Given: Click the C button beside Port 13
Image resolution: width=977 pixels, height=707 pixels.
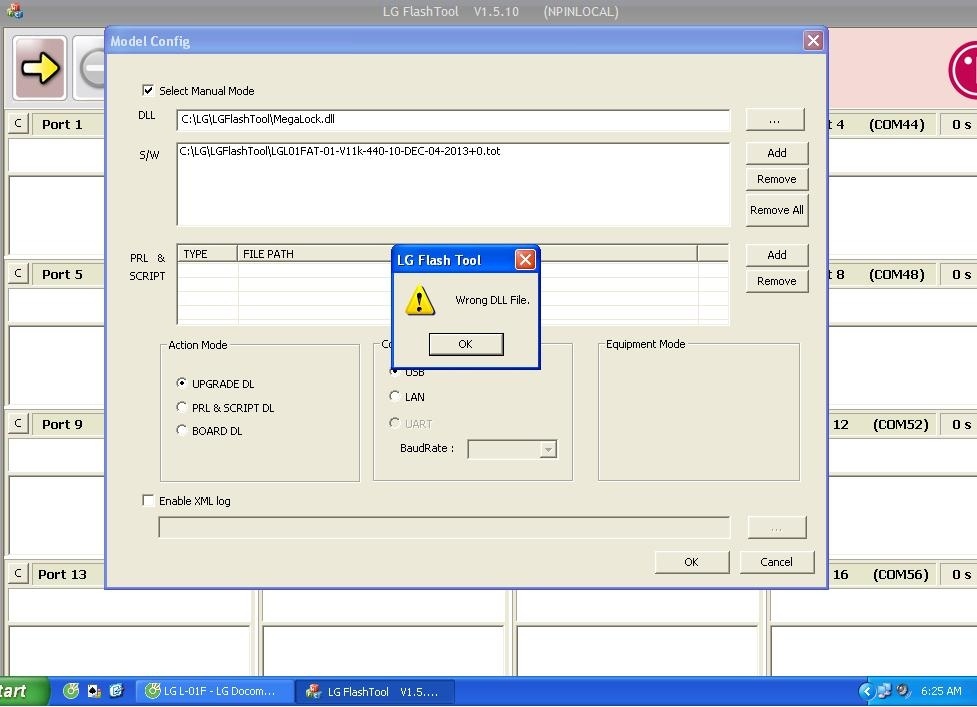Looking at the screenshot, I should tap(18, 574).
